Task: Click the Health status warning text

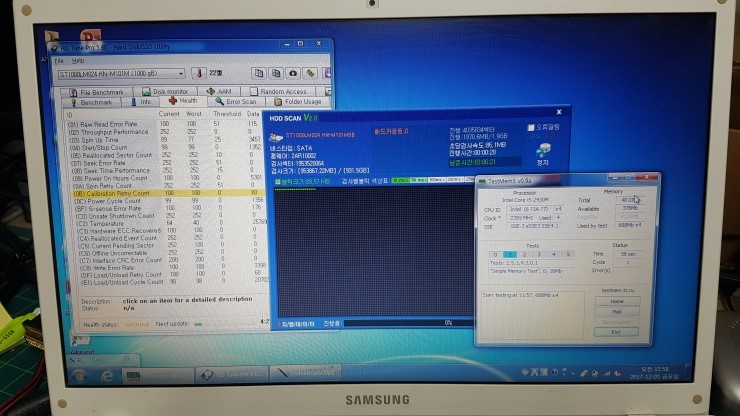Action: tap(136, 324)
